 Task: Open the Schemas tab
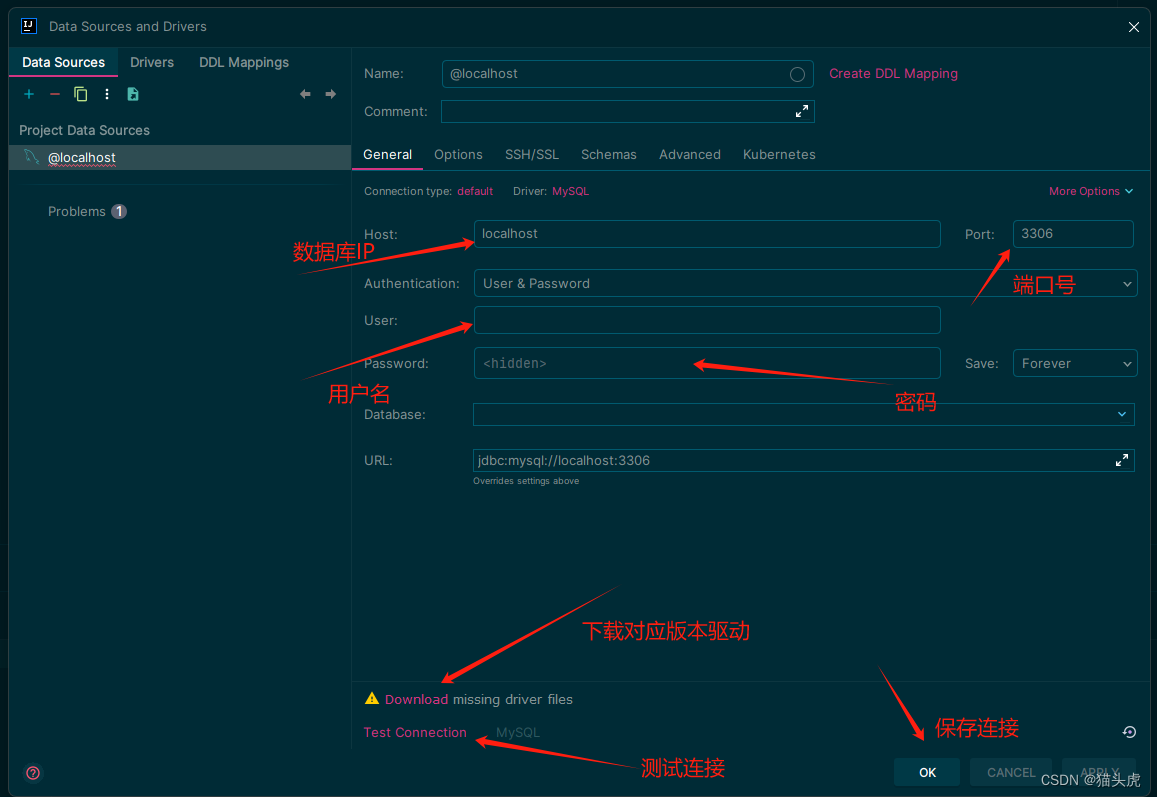(x=609, y=154)
